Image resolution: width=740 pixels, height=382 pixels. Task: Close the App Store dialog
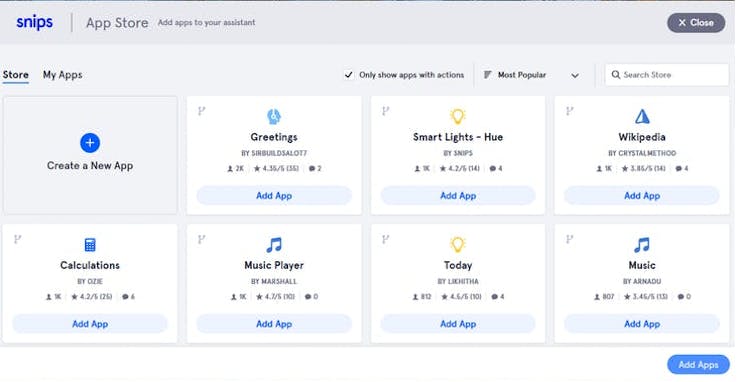point(696,22)
